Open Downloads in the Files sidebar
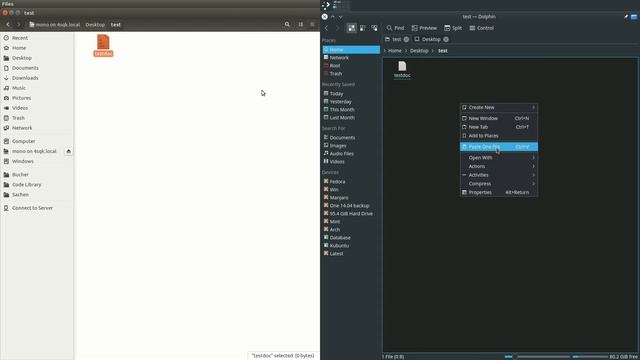This screenshot has width=640, height=360. [x=25, y=78]
